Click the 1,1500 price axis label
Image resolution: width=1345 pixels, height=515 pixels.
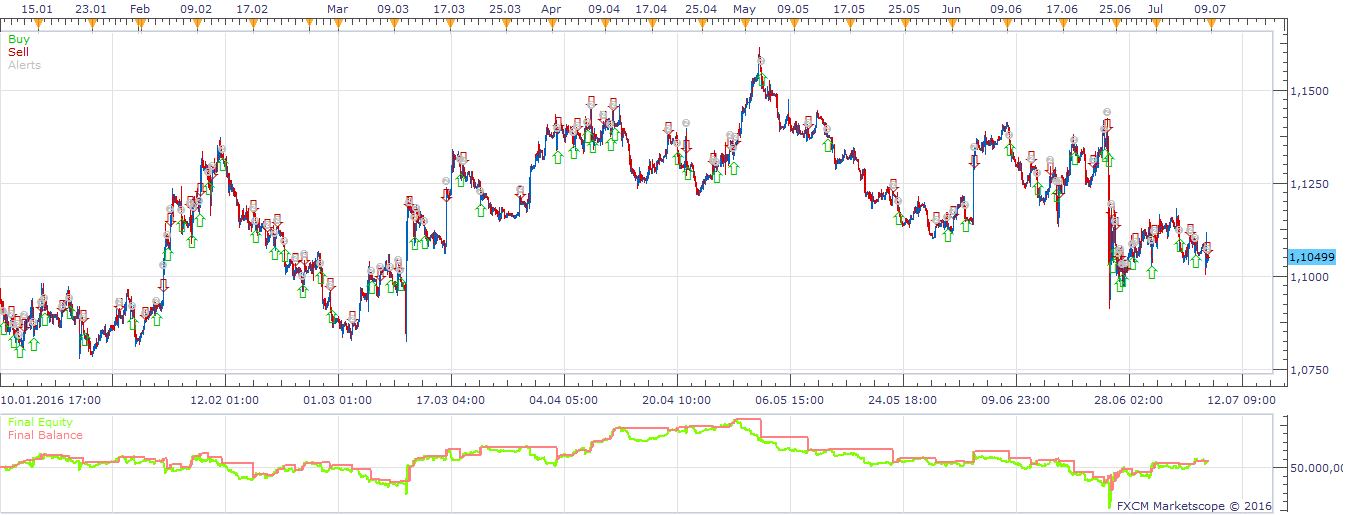tap(1310, 91)
